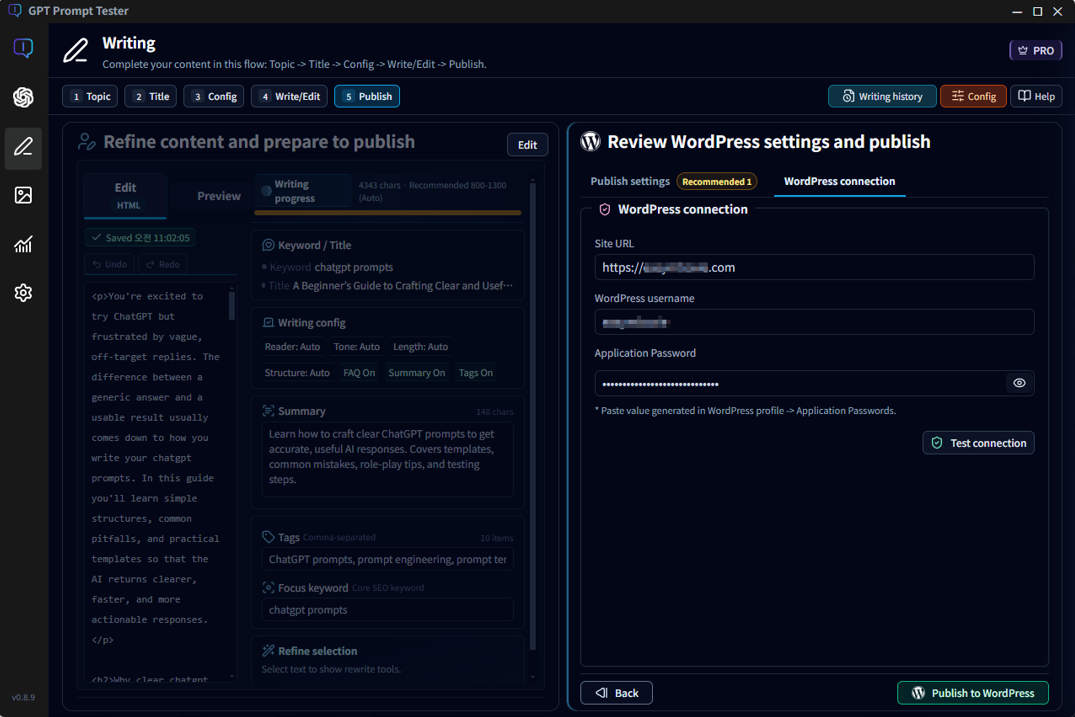Open the Writing history panel
Screen dimensions: 1075x717
click(x=881, y=96)
